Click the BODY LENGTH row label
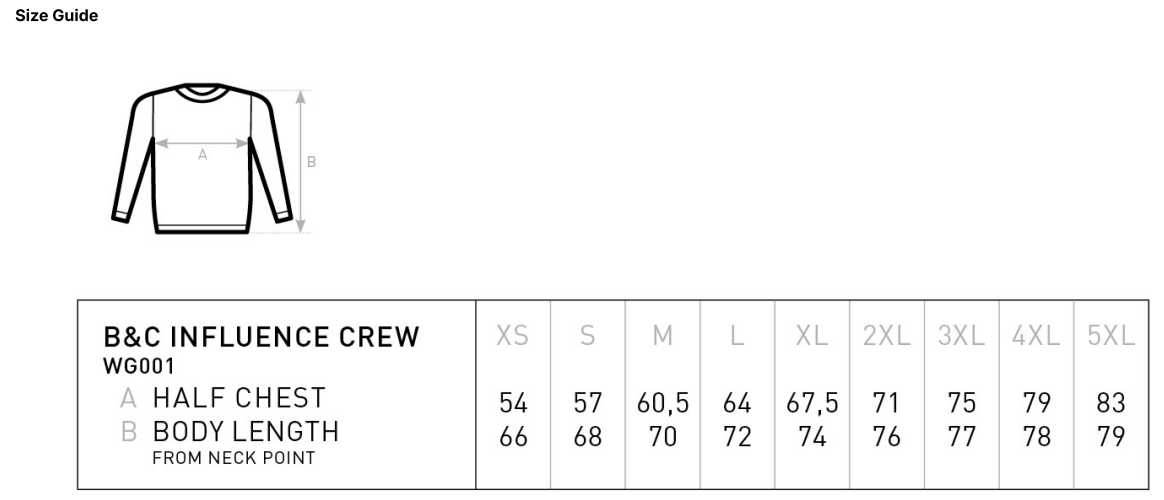 (x=246, y=431)
